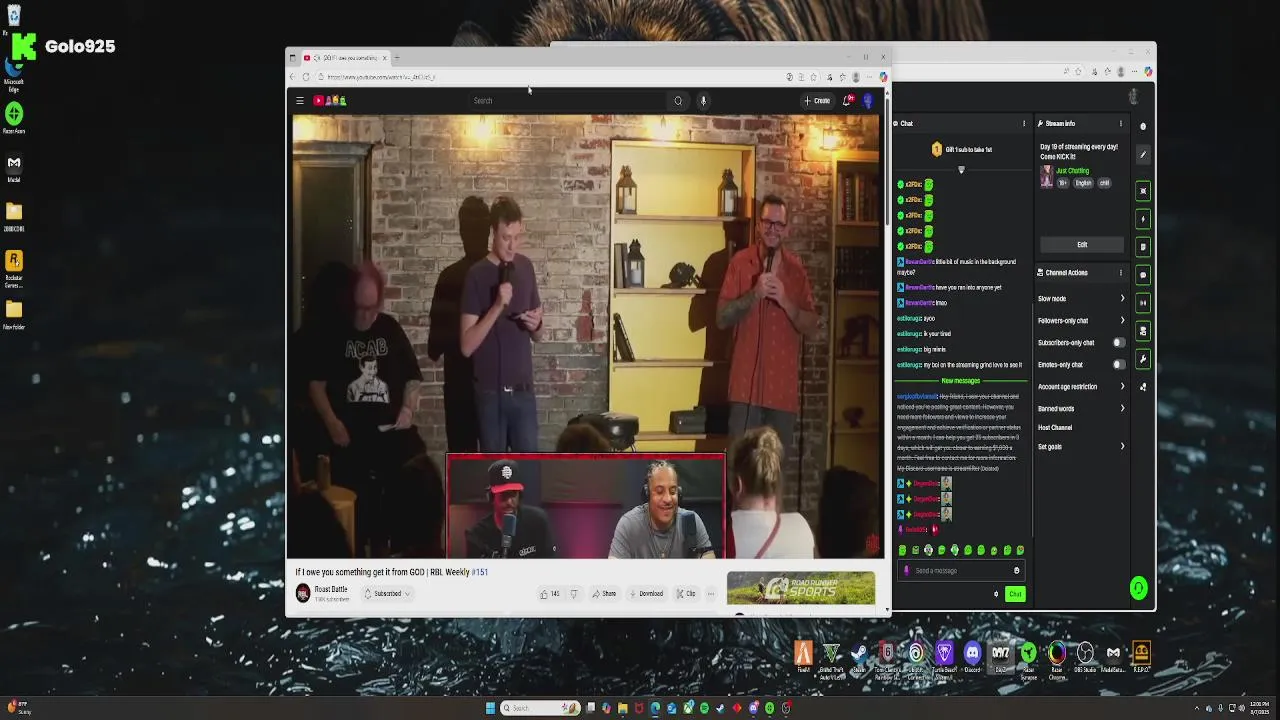The height and width of the screenshot is (720, 1280).
Task: Click the YouTube video player
Action: [586, 336]
